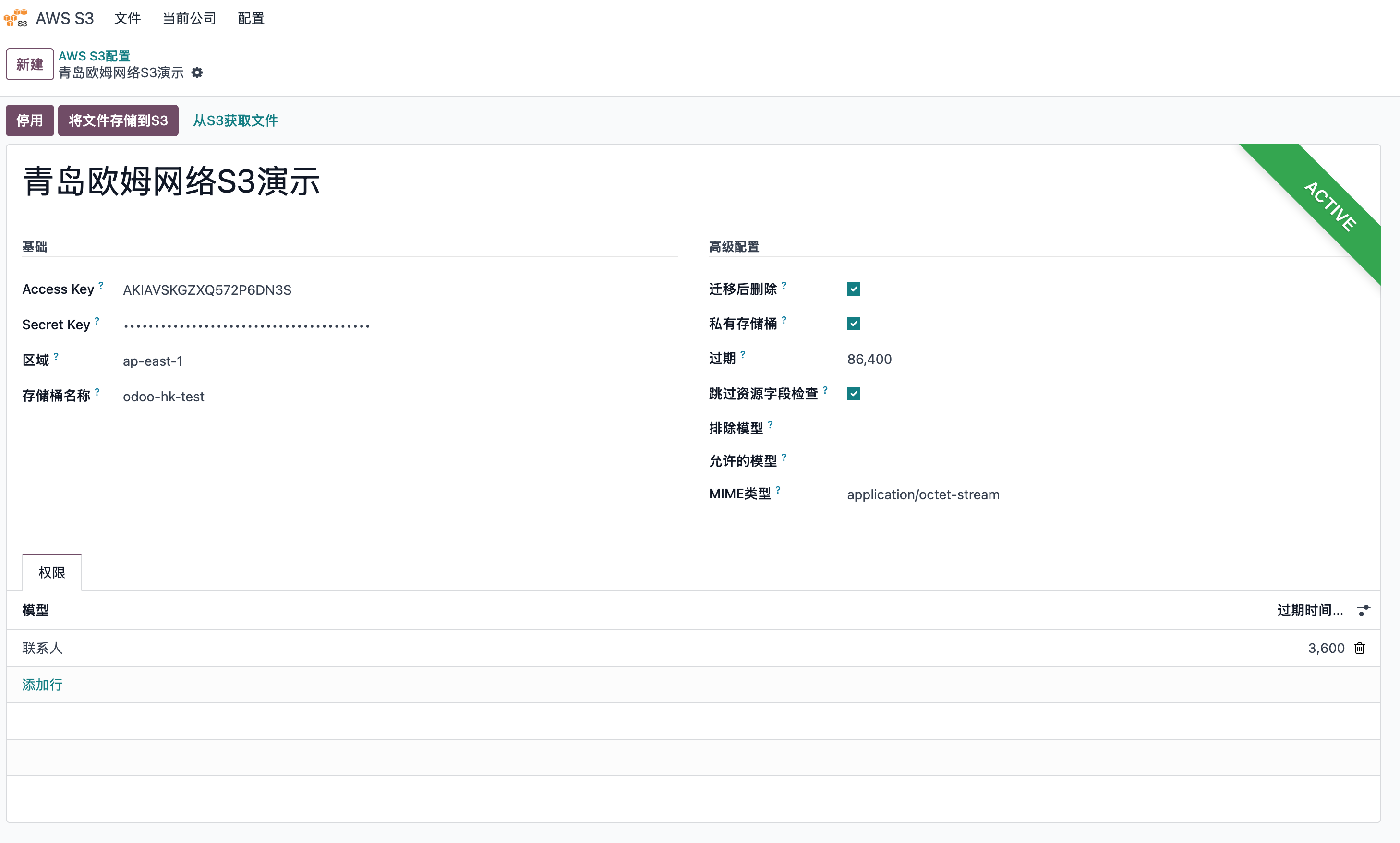The image size is (1400, 843).
Task: Delete the 联系人 permission row with trash icon
Action: [1360, 648]
